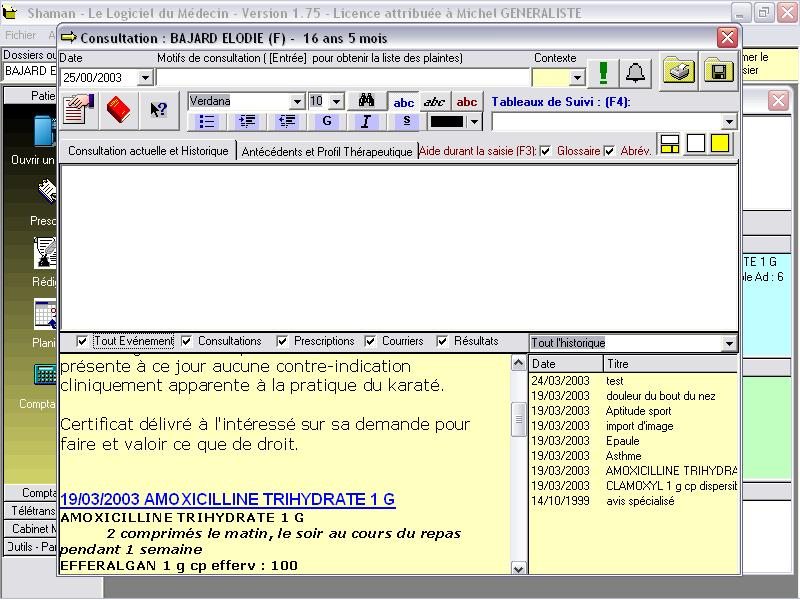Toggle the Abrév. checkbox
The image size is (800, 600).
tap(609, 151)
